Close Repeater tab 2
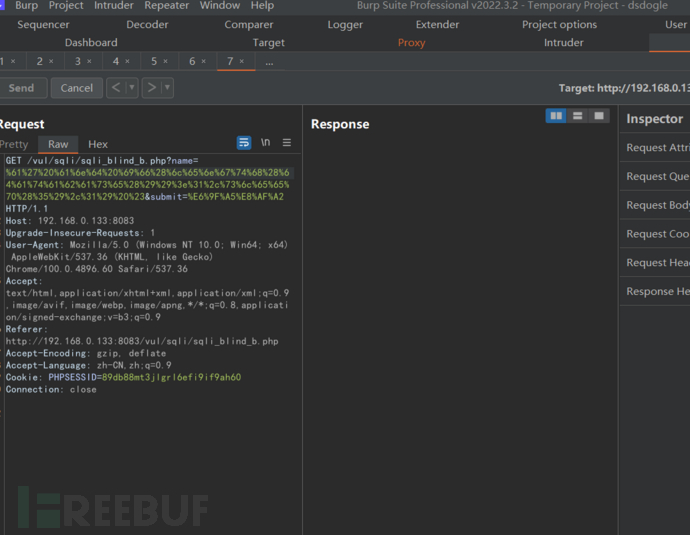Screen dimensions: 690x535 (x=51, y=61)
